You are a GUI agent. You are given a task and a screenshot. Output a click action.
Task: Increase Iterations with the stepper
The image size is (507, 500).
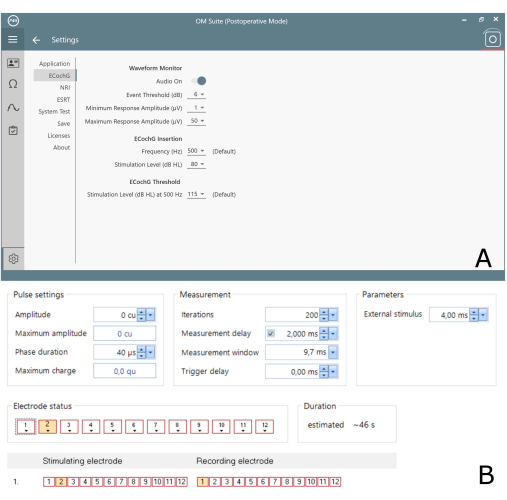324,312
